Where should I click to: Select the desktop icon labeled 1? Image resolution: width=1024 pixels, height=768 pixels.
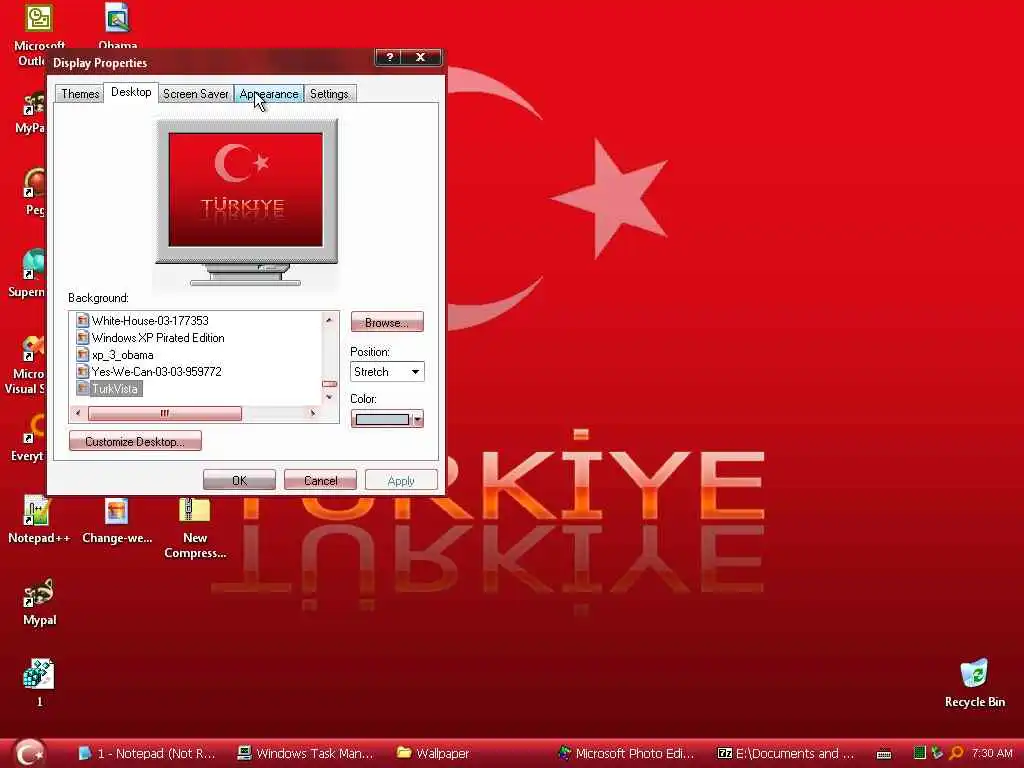(x=39, y=683)
